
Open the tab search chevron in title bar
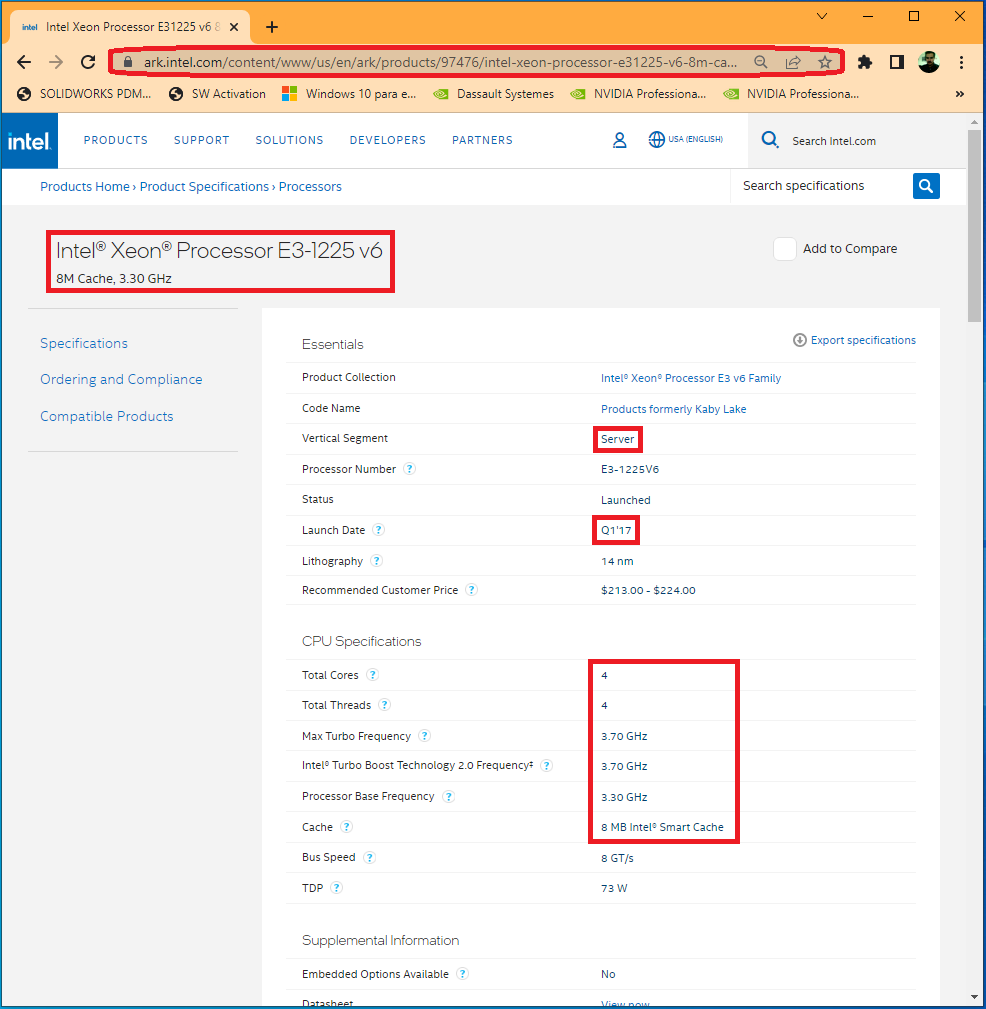coord(822,16)
